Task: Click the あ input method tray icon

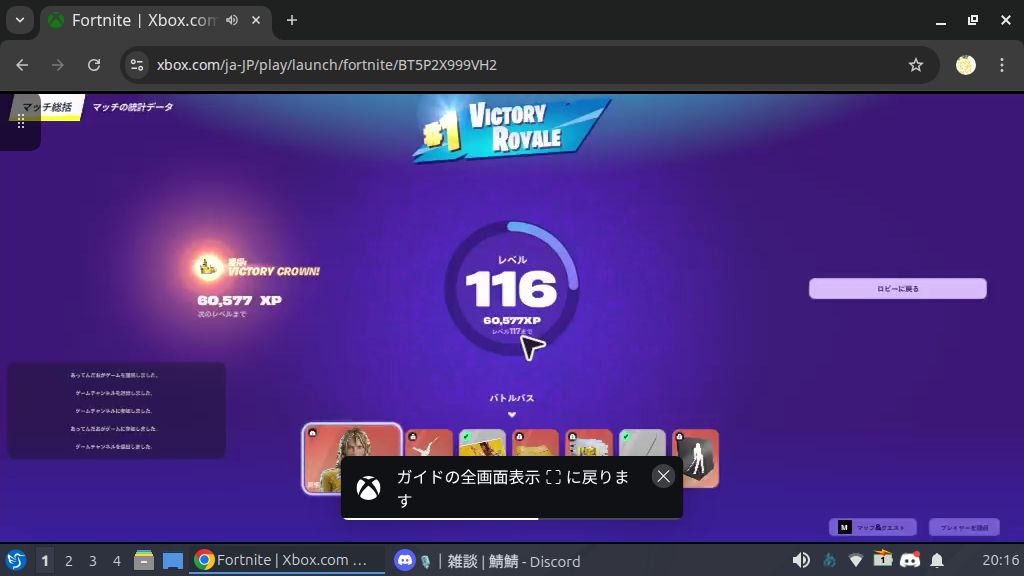Action: coord(830,560)
